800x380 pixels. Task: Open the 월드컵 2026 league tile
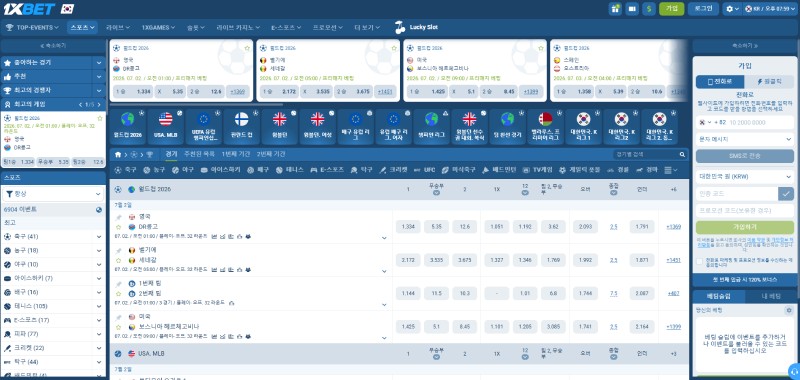coord(128,126)
